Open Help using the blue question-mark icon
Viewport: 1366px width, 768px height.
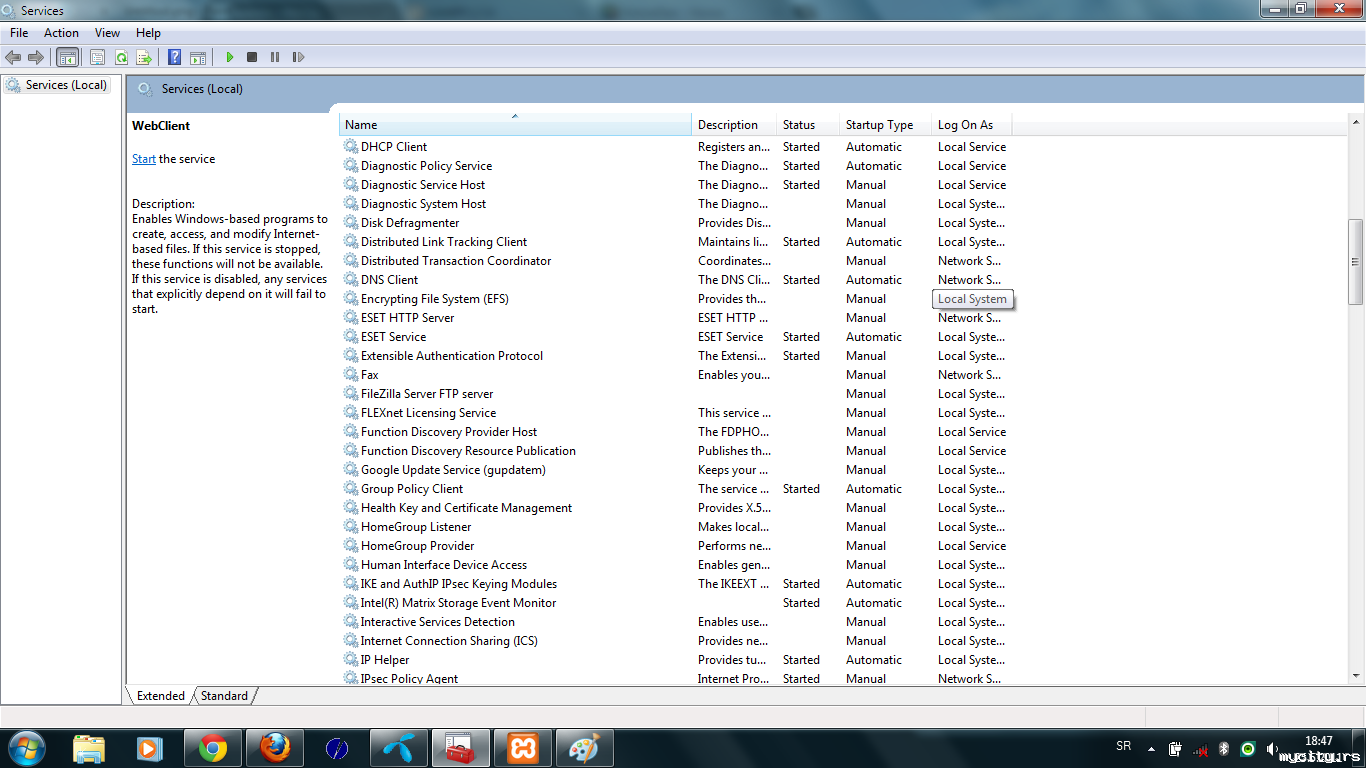[x=174, y=57]
